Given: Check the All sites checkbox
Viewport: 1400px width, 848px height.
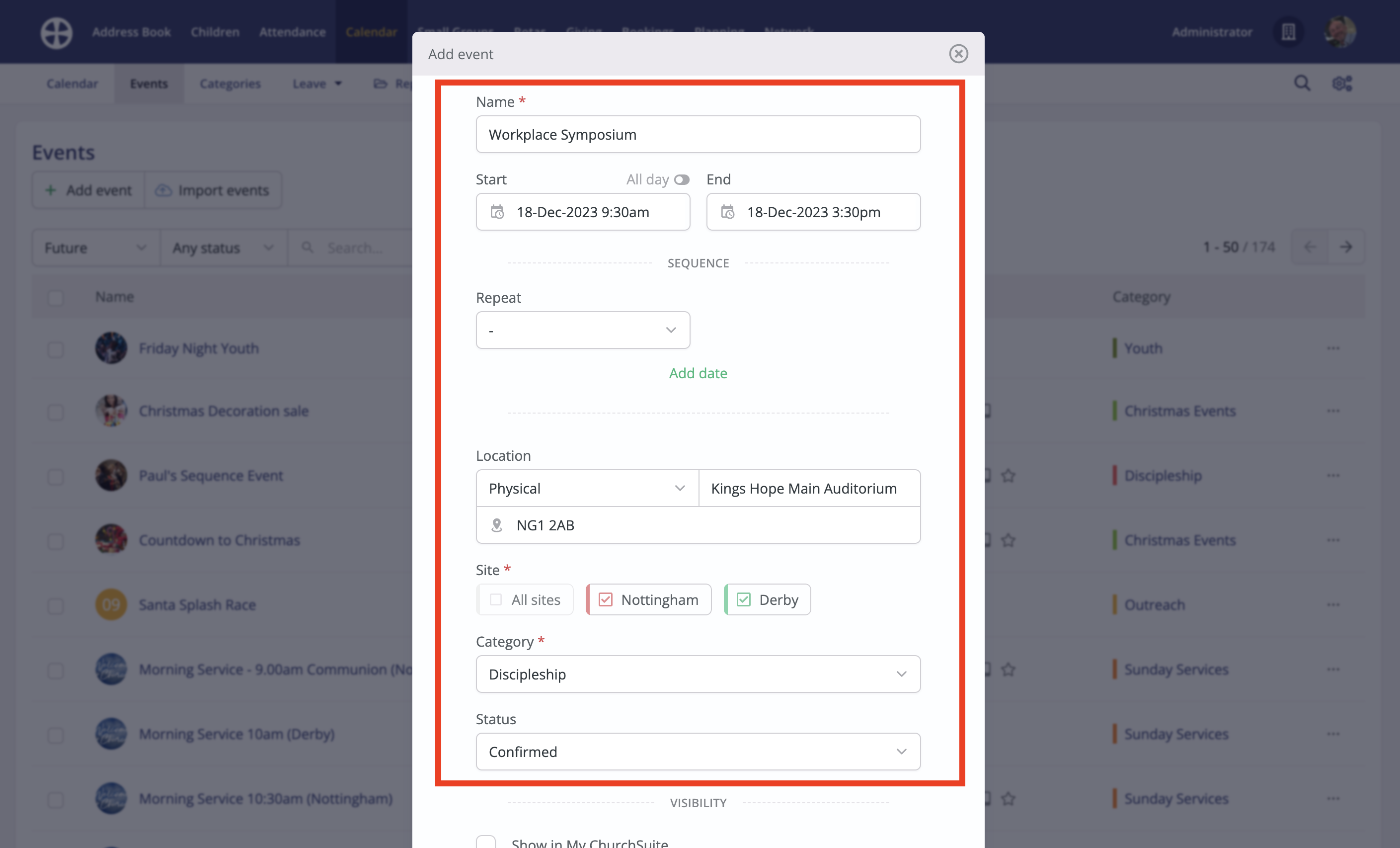Looking at the screenshot, I should [x=495, y=599].
